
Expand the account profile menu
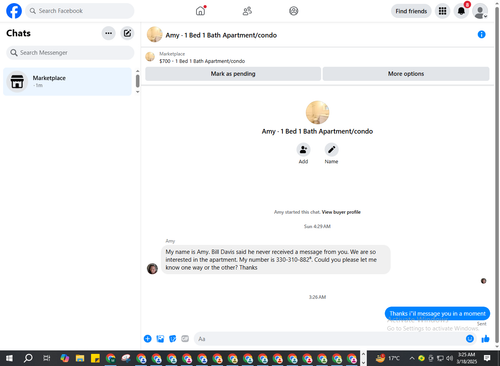480,12
